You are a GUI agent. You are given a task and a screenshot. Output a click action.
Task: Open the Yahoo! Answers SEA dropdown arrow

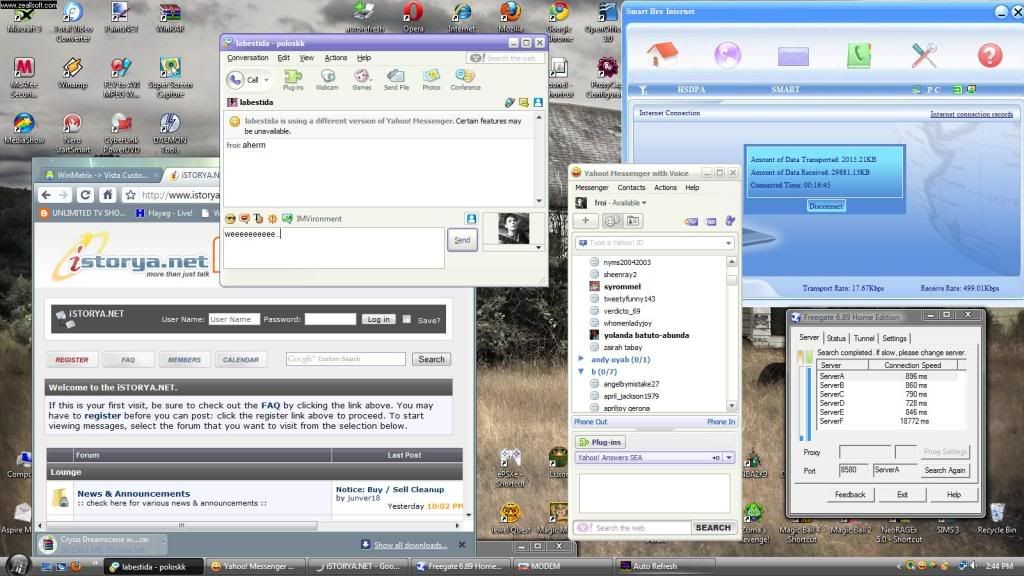click(729, 458)
